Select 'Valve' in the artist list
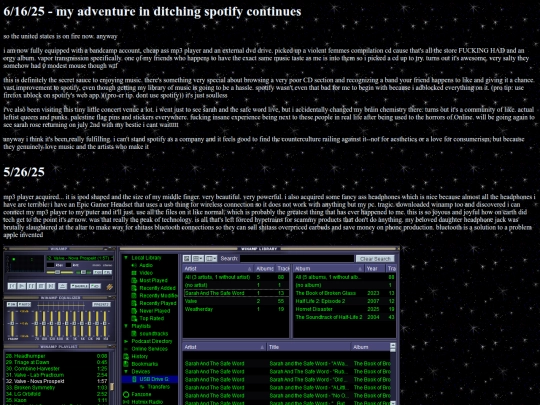540x405 pixels. click(x=236, y=301)
